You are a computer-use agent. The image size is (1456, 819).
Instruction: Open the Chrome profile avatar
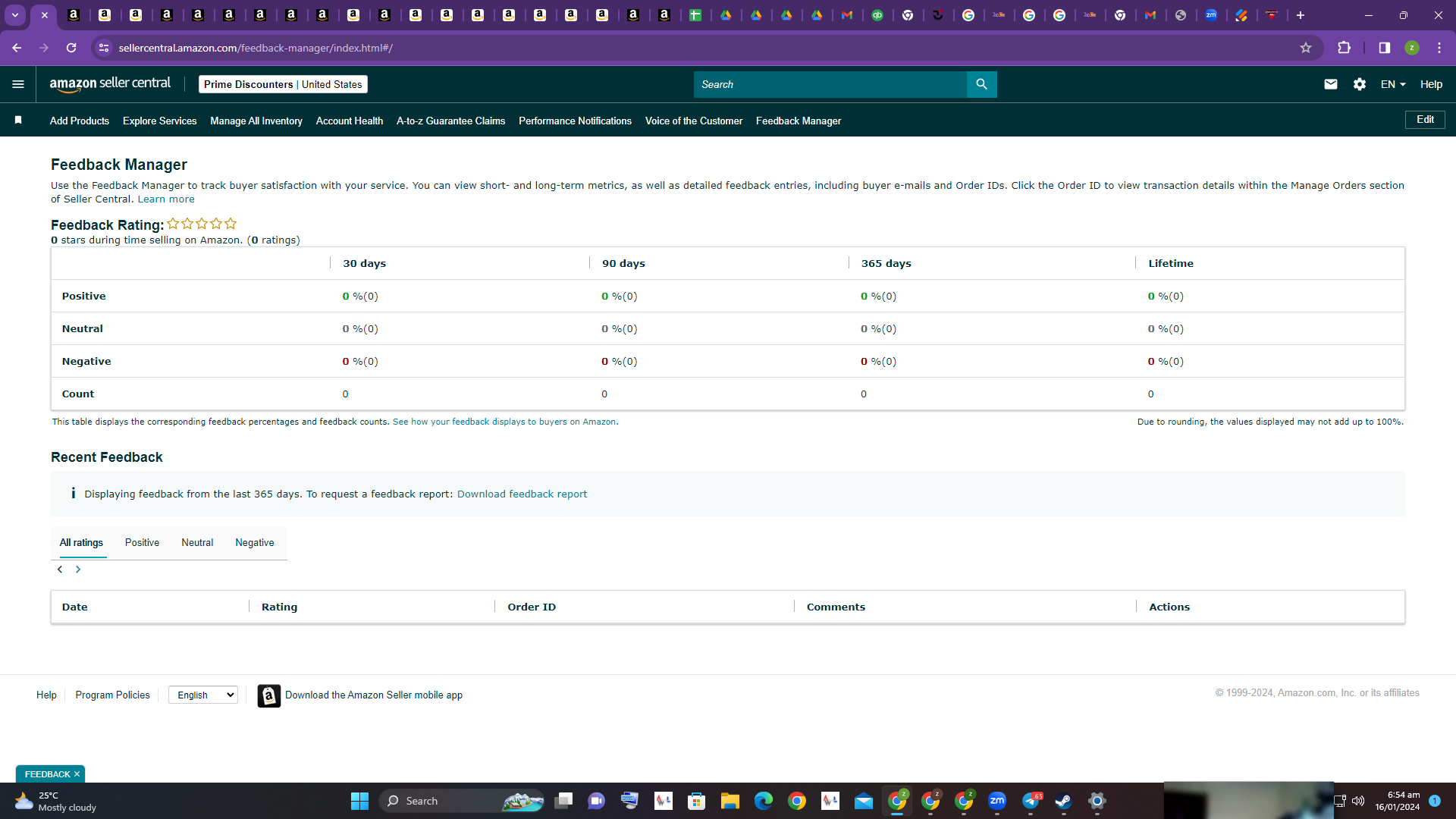pos(1412,48)
